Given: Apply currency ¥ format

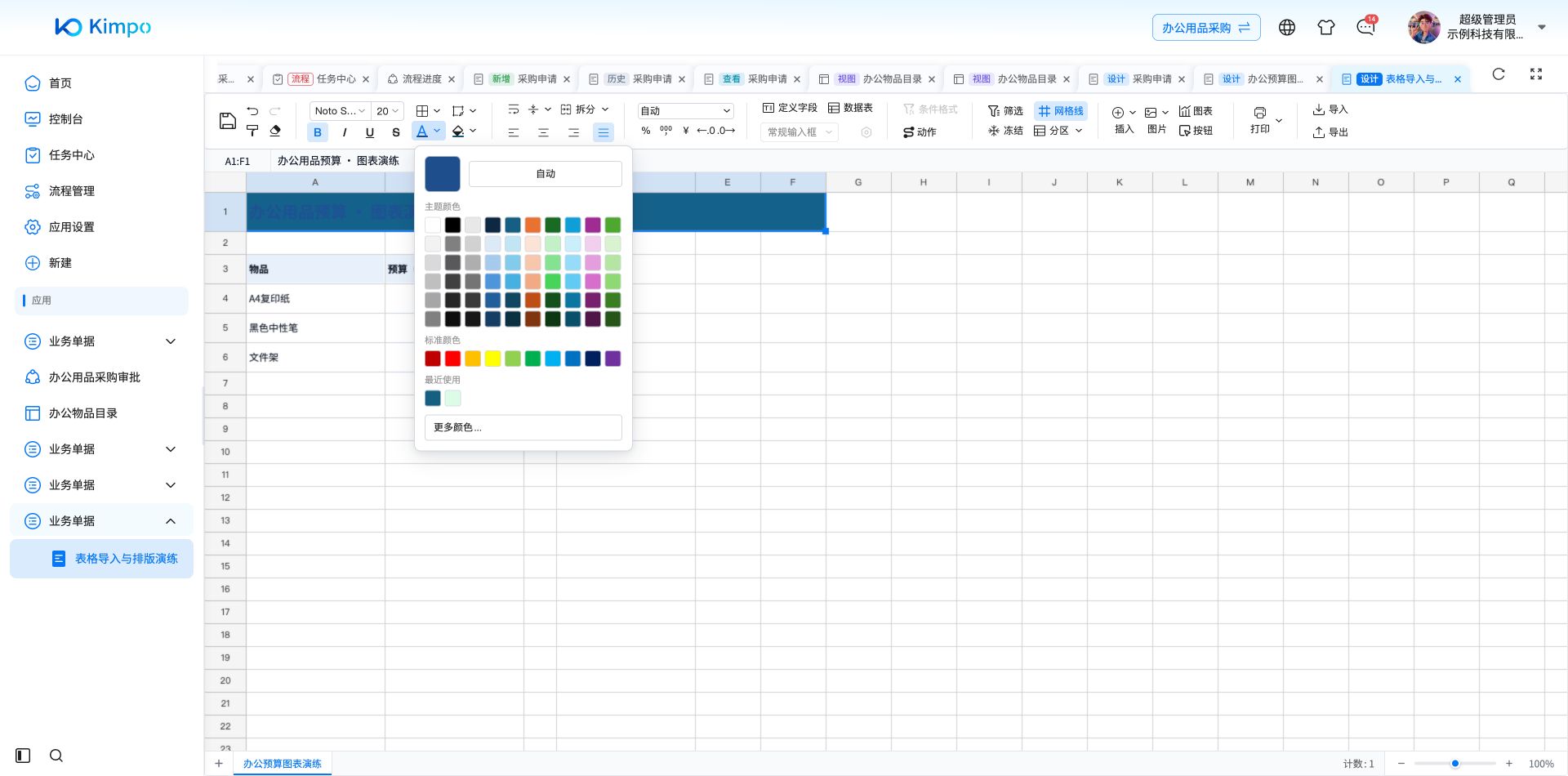Looking at the screenshot, I should [686, 131].
